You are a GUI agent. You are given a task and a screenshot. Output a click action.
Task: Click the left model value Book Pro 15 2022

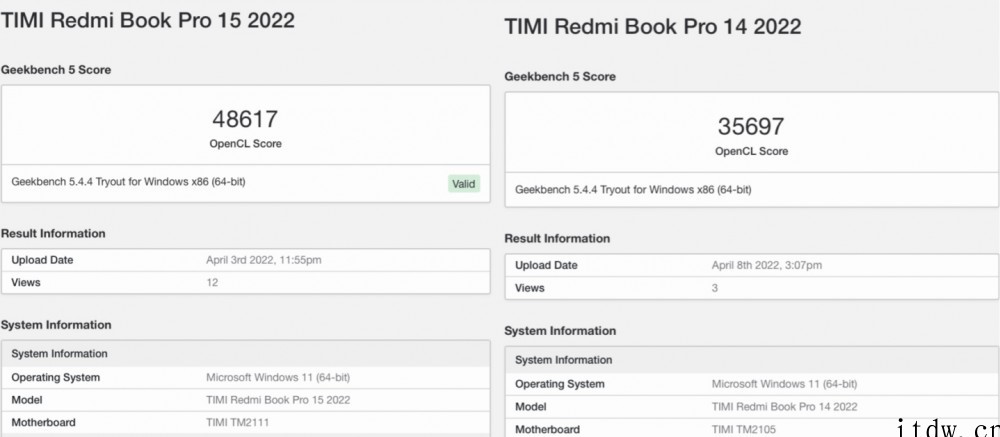pyautogui.click(x=278, y=400)
